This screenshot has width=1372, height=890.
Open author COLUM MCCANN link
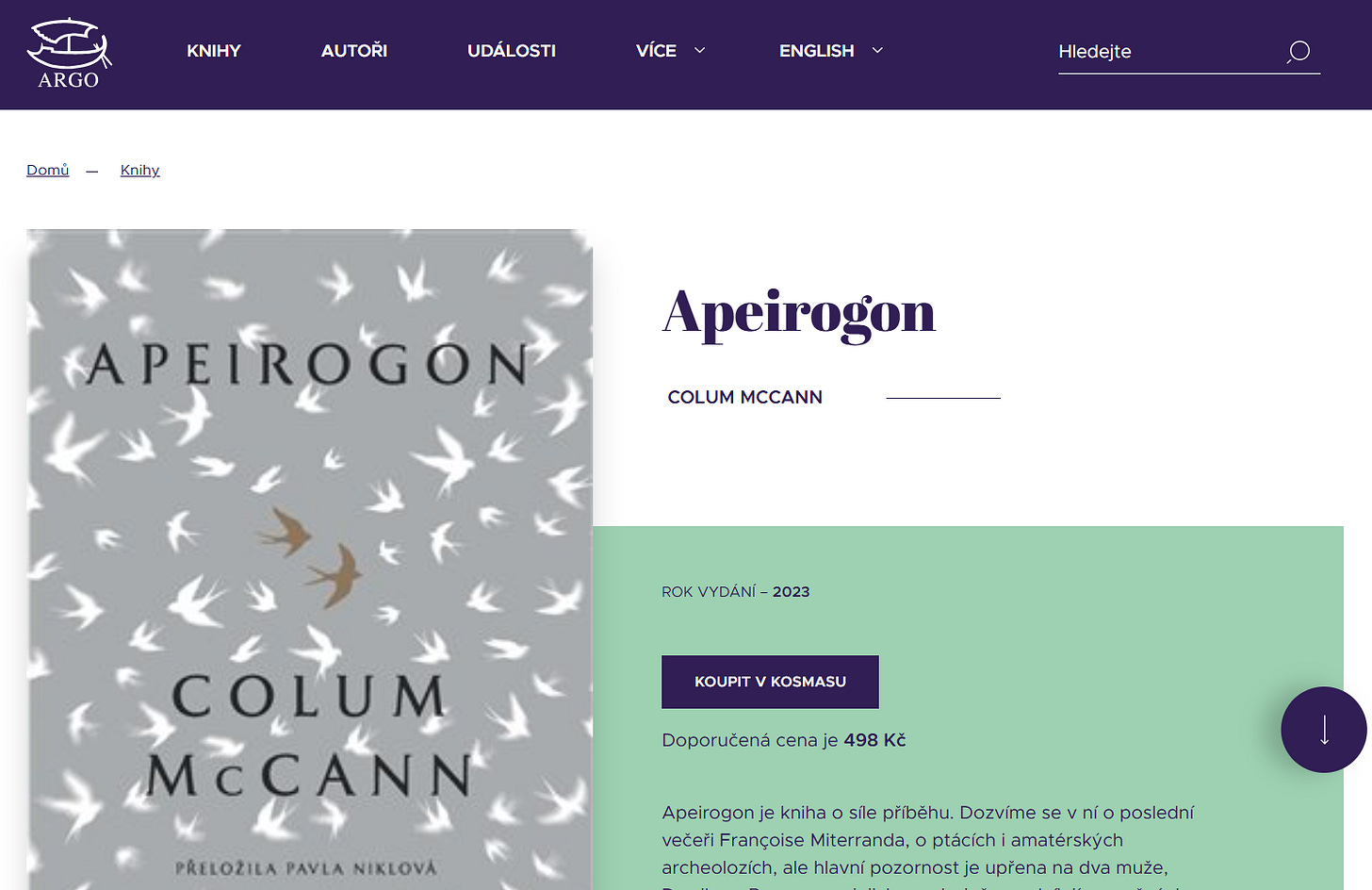(745, 397)
